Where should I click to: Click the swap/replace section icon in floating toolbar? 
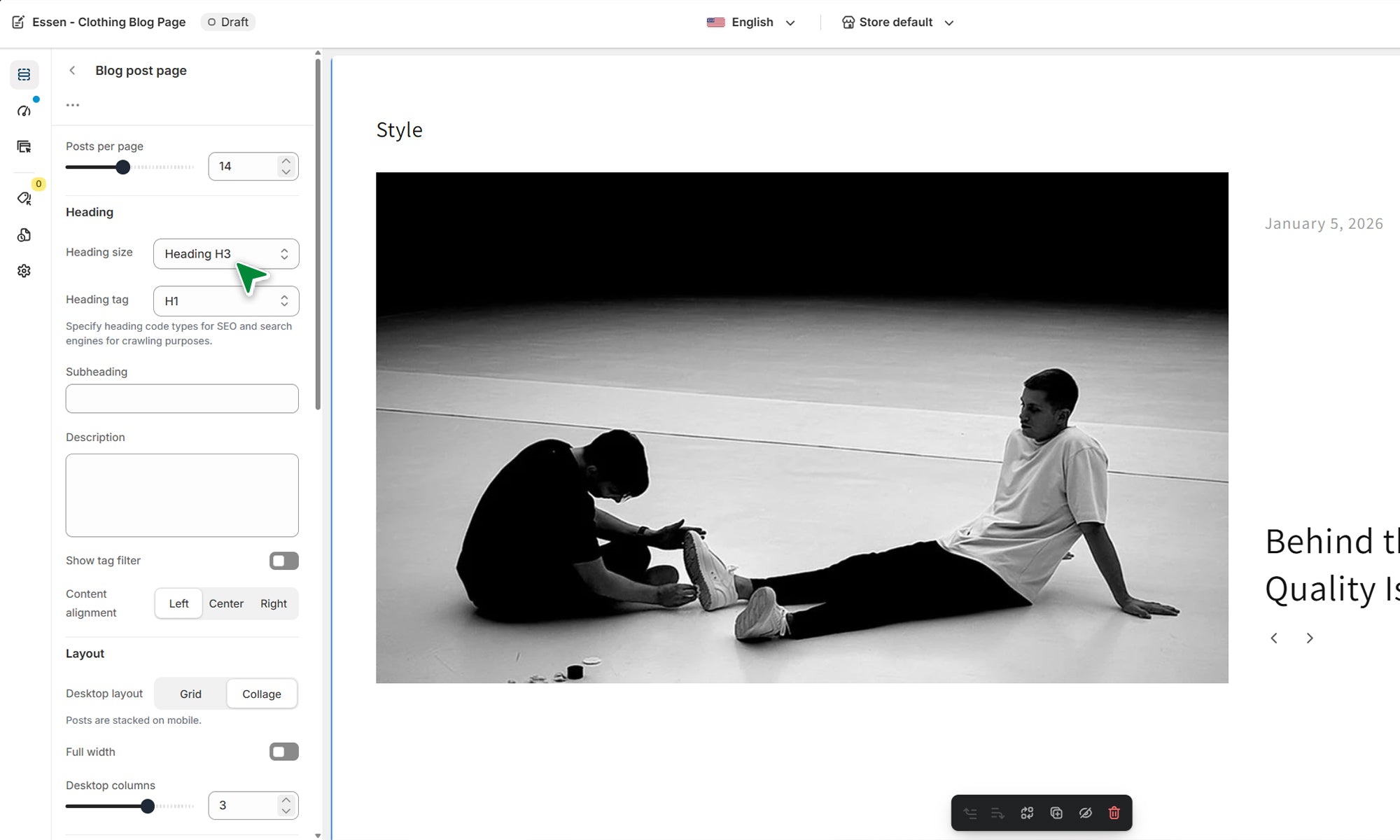tap(1027, 813)
